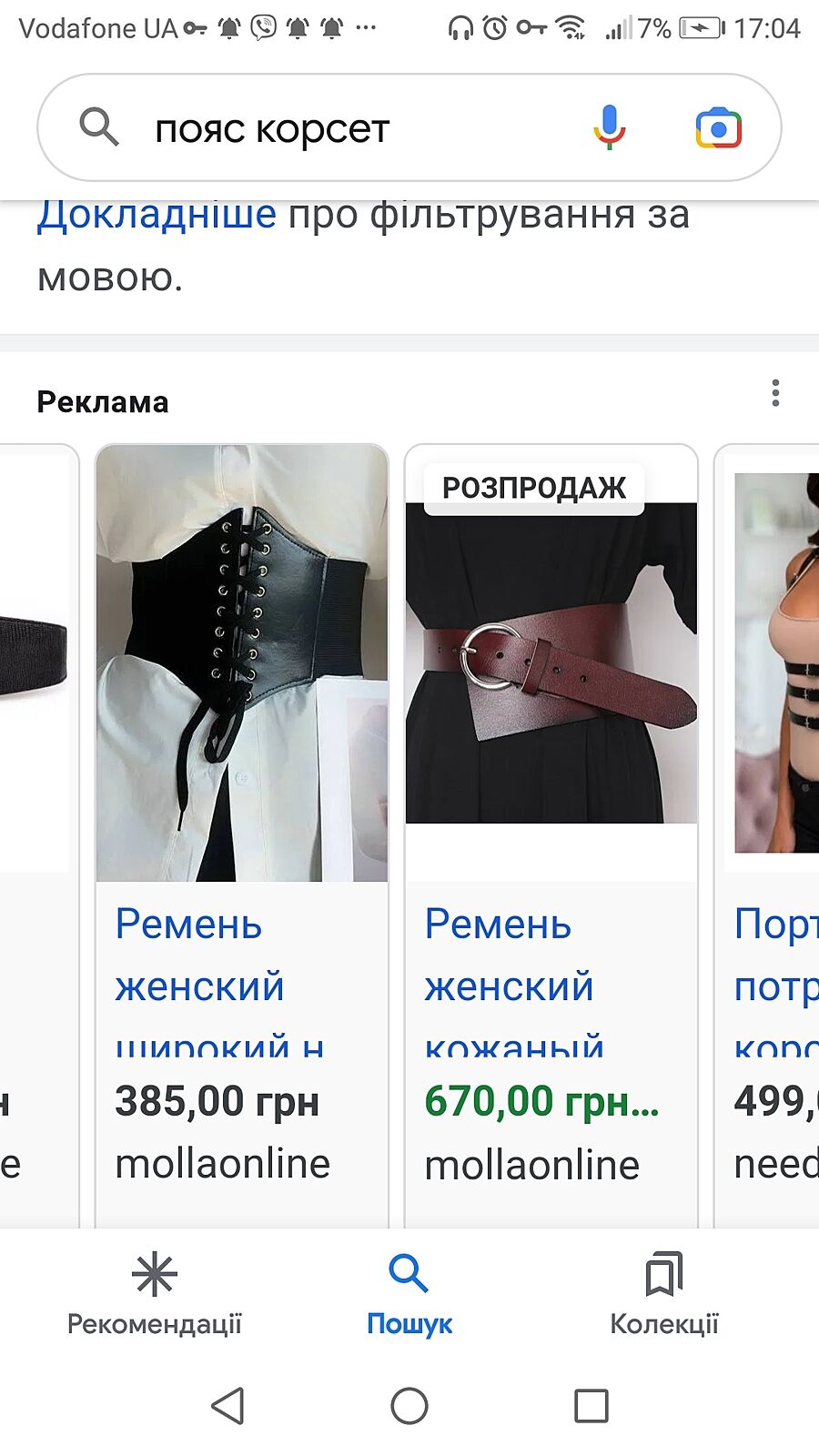The width and height of the screenshot is (819, 1456).
Task: Open recent apps square button
Action: pyautogui.click(x=591, y=1406)
